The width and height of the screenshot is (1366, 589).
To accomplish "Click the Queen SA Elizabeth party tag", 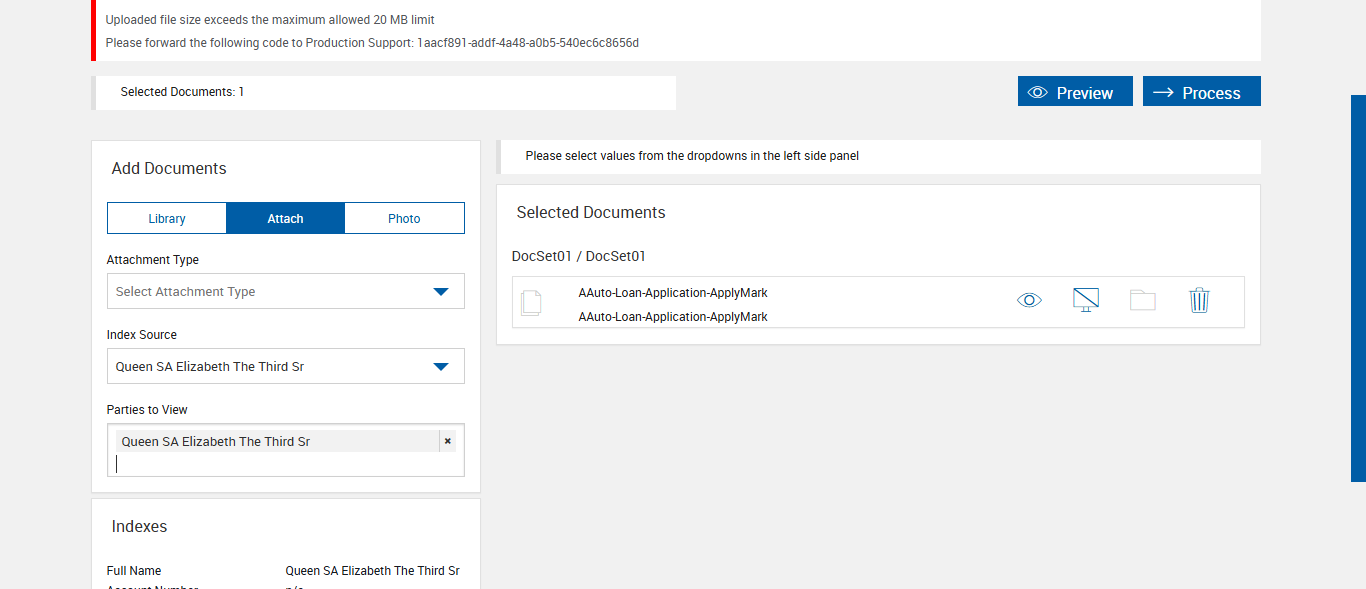I will pos(216,441).
